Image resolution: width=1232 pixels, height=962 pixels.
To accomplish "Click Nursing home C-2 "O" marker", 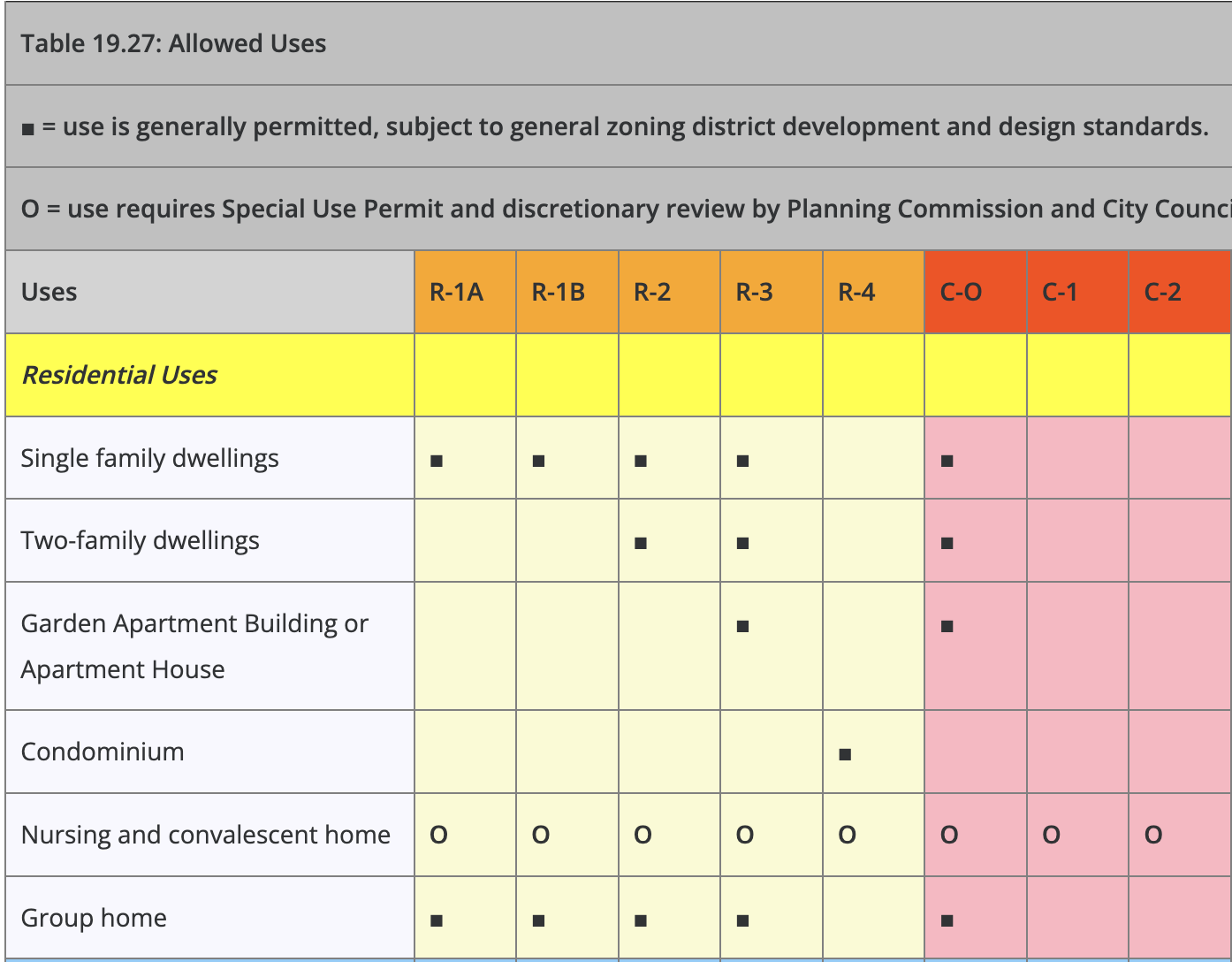I will (x=1153, y=835).
